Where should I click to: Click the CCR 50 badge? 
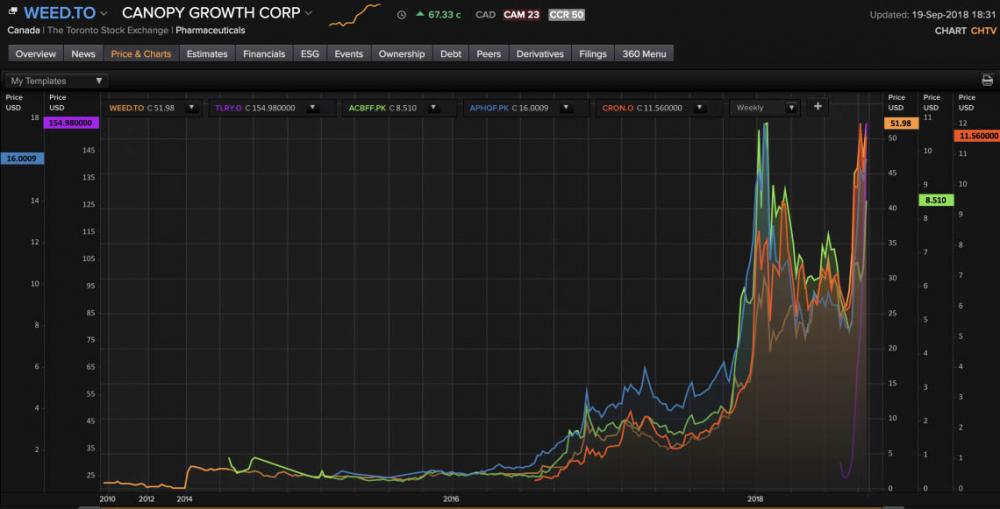click(566, 15)
